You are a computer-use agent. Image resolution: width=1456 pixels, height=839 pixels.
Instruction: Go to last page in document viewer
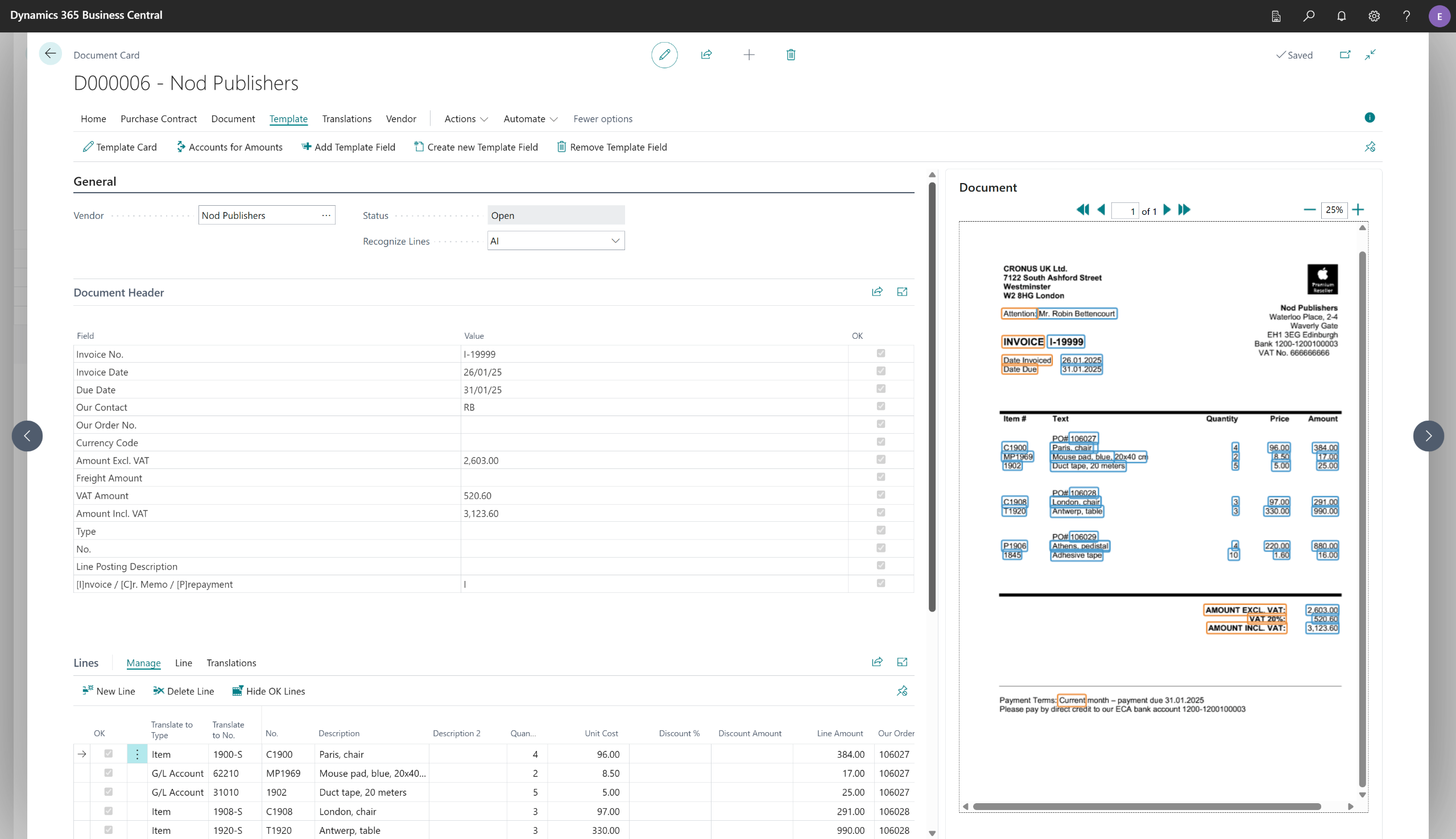tap(1184, 210)
